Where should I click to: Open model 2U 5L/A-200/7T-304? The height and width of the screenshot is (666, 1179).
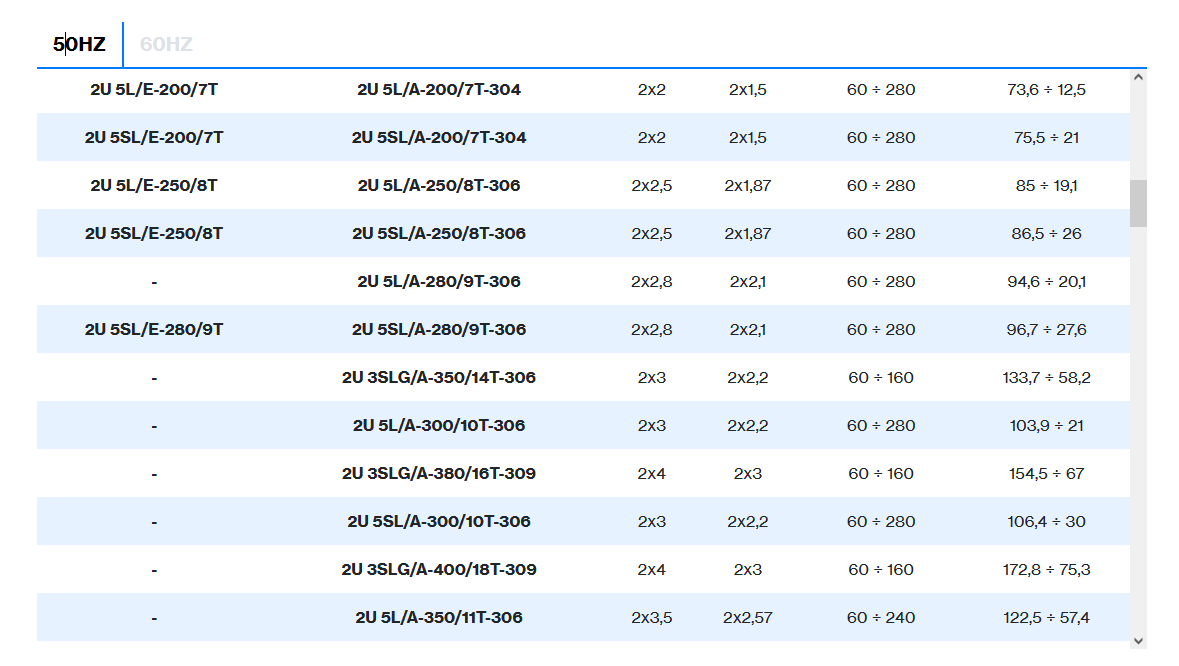(439, 89)
